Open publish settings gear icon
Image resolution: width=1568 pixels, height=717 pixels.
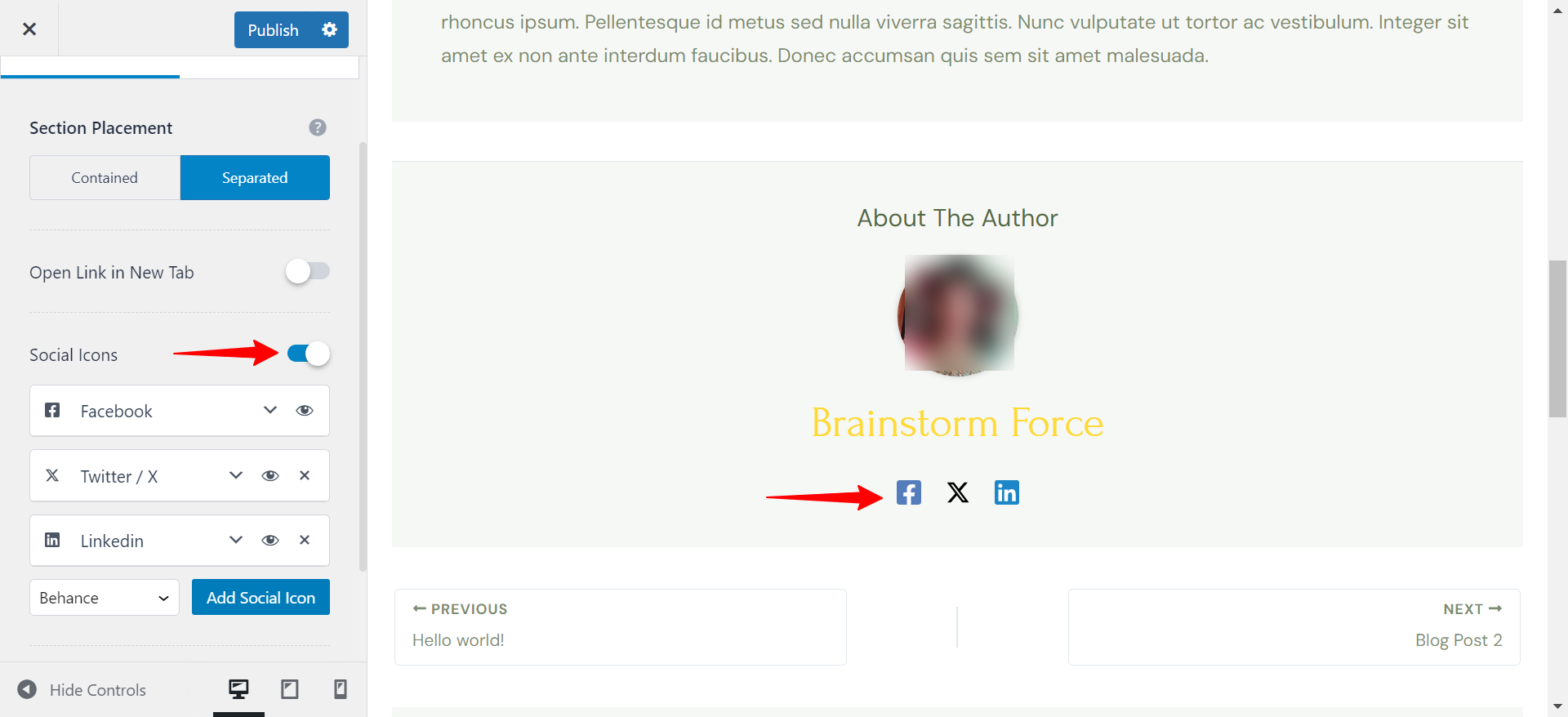click(330, 29)
